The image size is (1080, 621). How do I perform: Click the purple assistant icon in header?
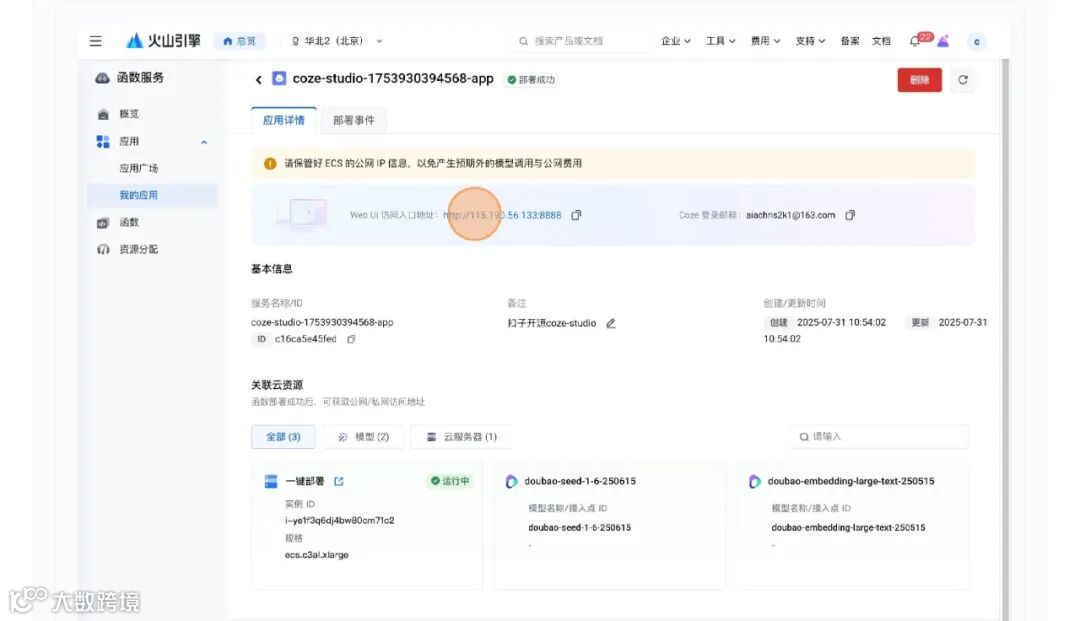(943, 41)
